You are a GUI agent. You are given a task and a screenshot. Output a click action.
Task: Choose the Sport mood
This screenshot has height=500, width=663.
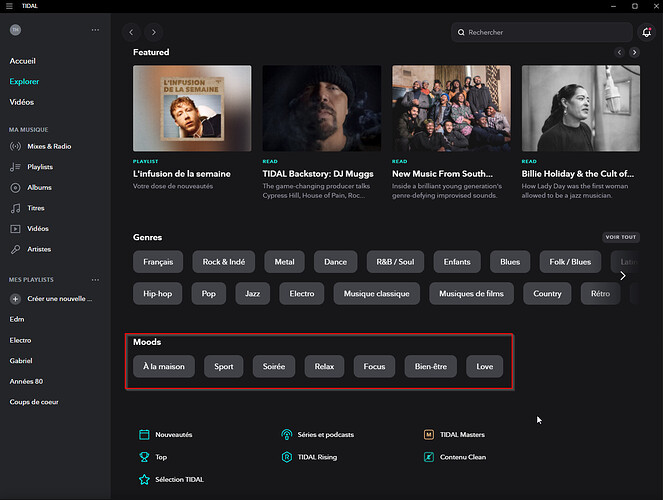pos(224,366)
